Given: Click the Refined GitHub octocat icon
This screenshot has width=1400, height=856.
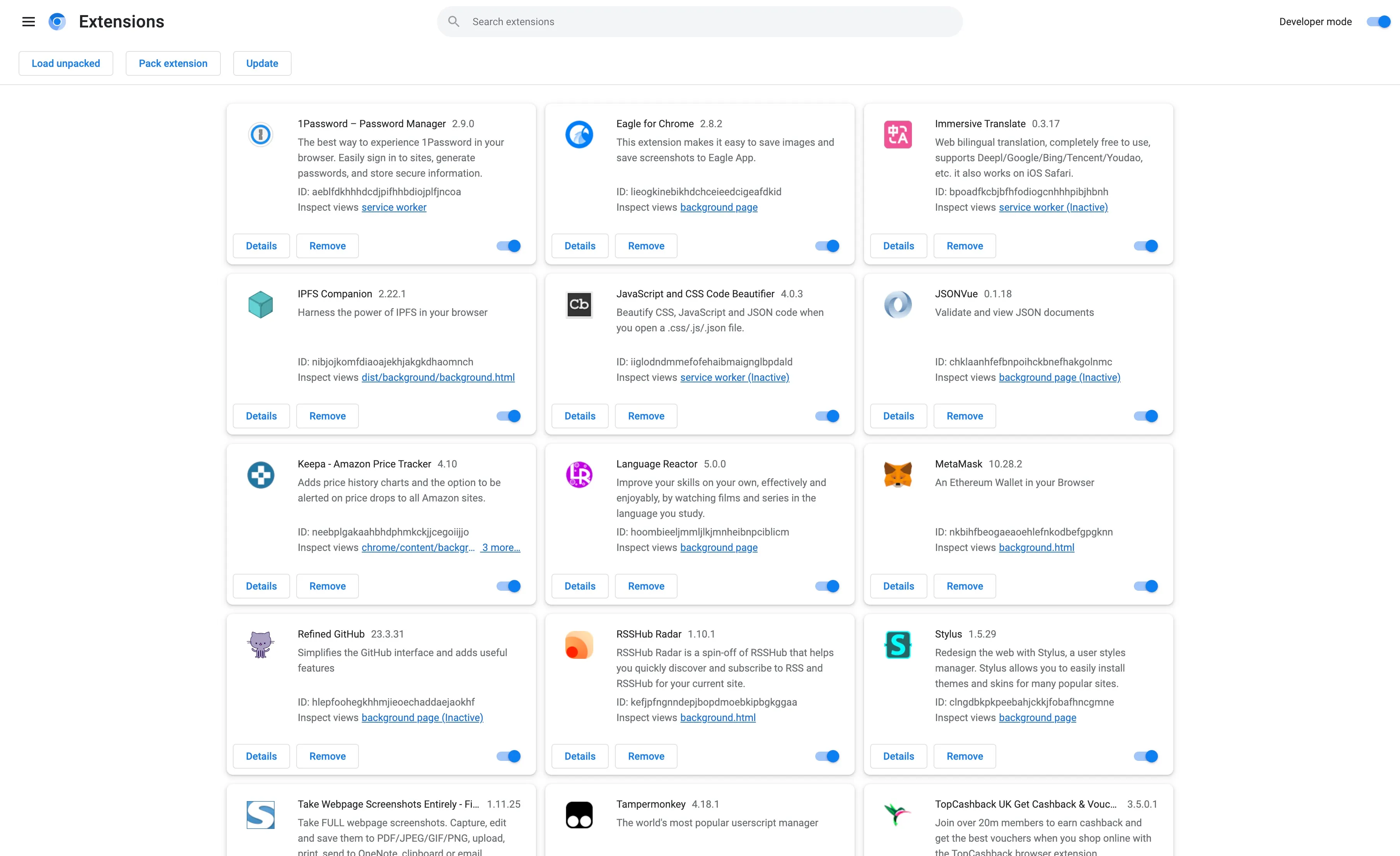Looking at the screenshot, I should click(261, 645).
